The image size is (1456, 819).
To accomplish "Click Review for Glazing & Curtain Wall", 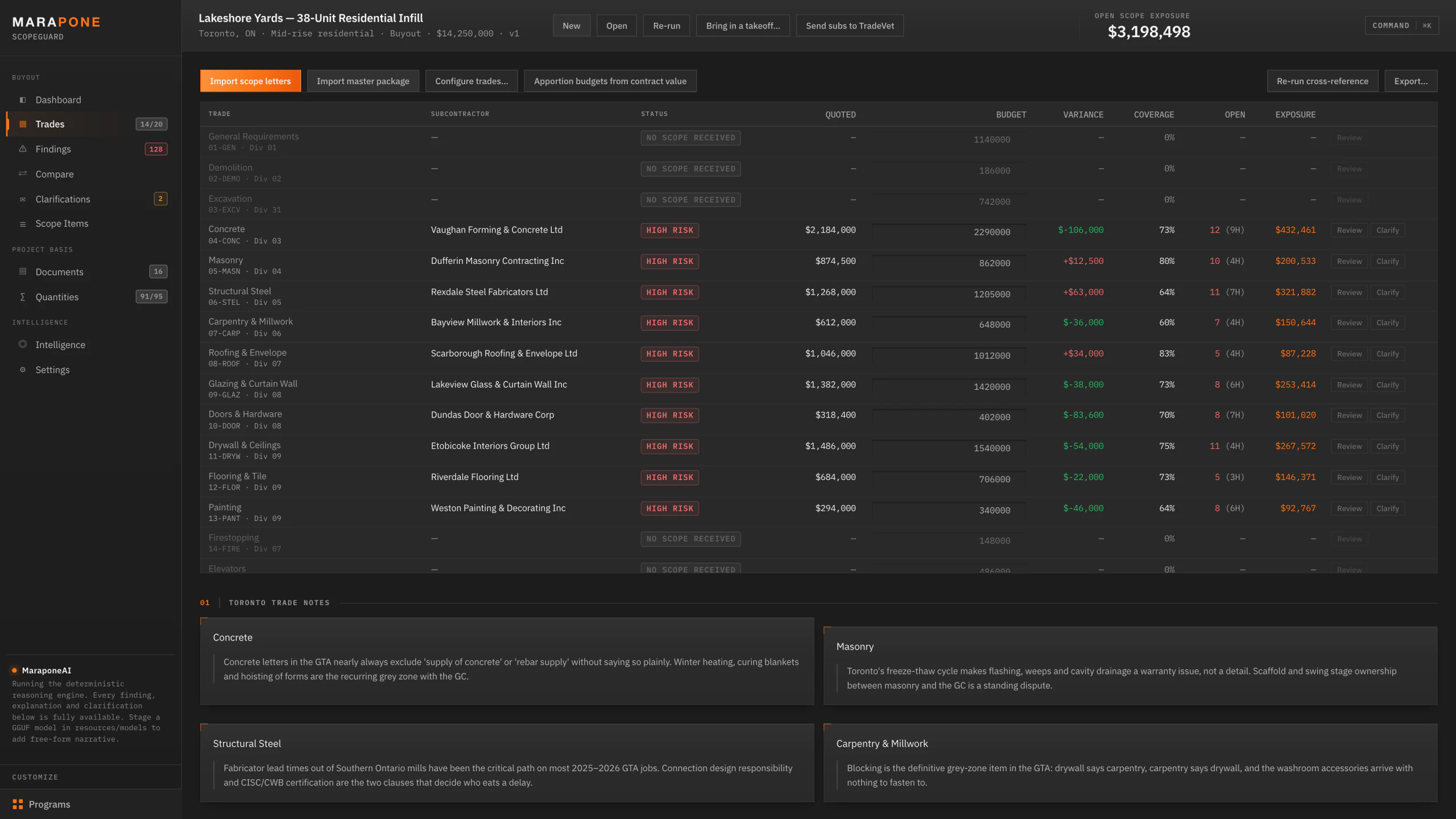I will [1349, 385].
